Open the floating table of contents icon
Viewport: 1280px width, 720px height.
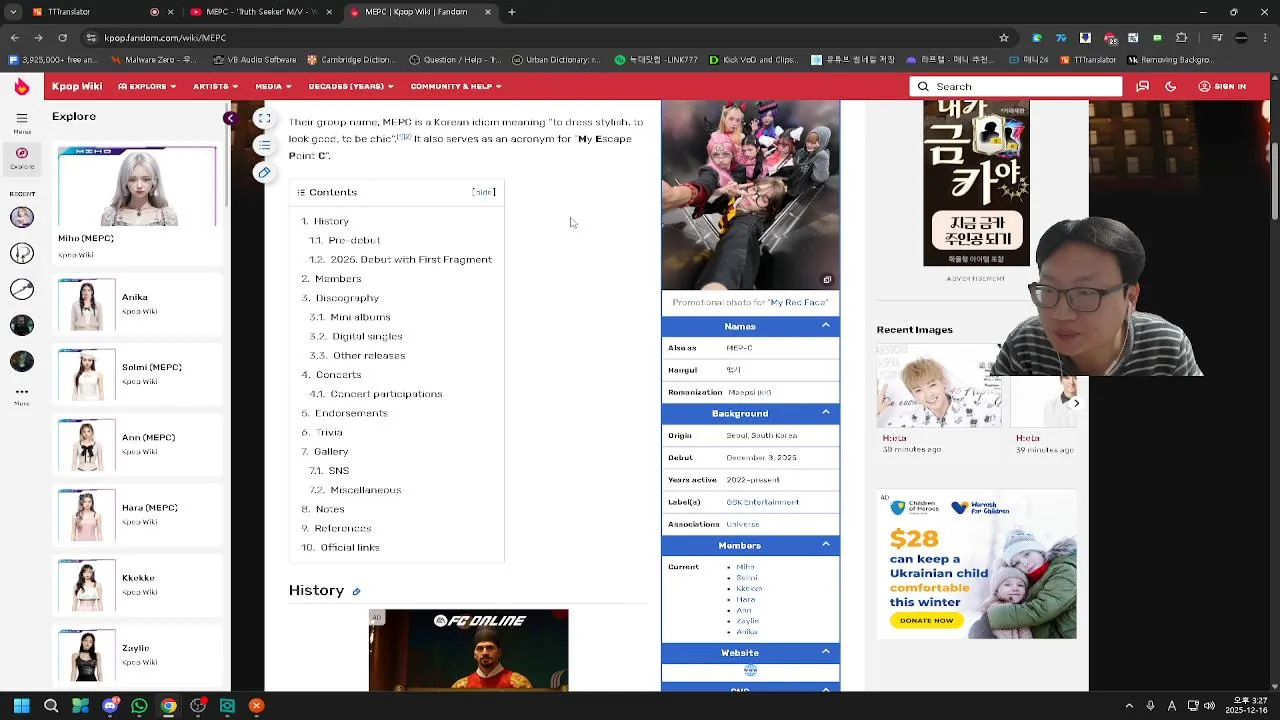(x=264, y=145)
